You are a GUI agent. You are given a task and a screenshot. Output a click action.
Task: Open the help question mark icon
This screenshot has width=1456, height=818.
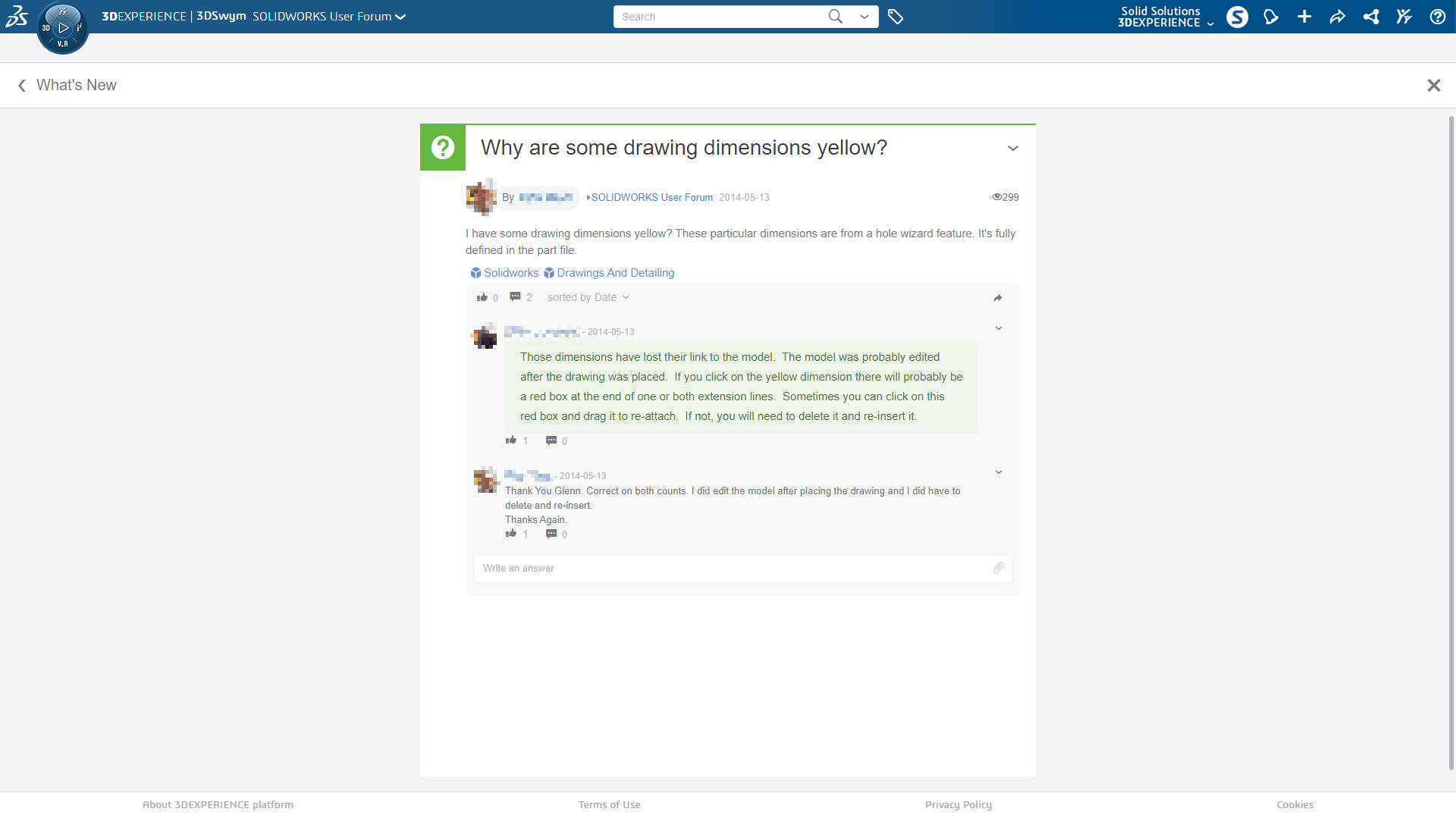pyautogui.click(x=1437, y=17)
